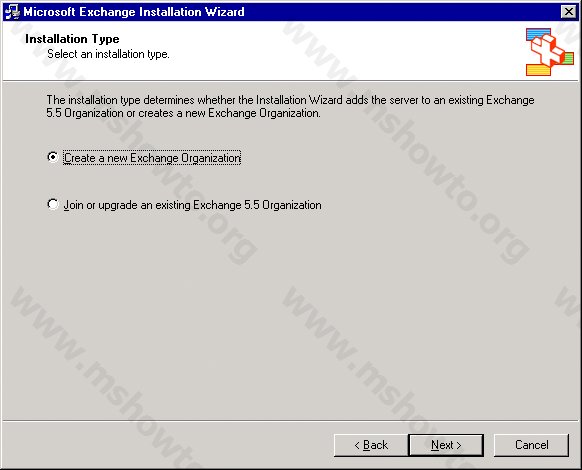
Task: Proceed with the Next button
Action: point(446,445)
